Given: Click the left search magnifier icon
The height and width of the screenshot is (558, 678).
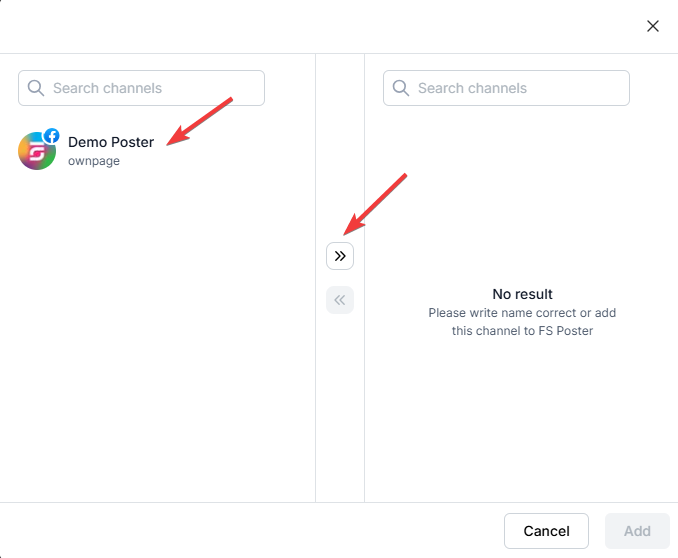Looking at the screenshot, I should (x=35, y=88).
